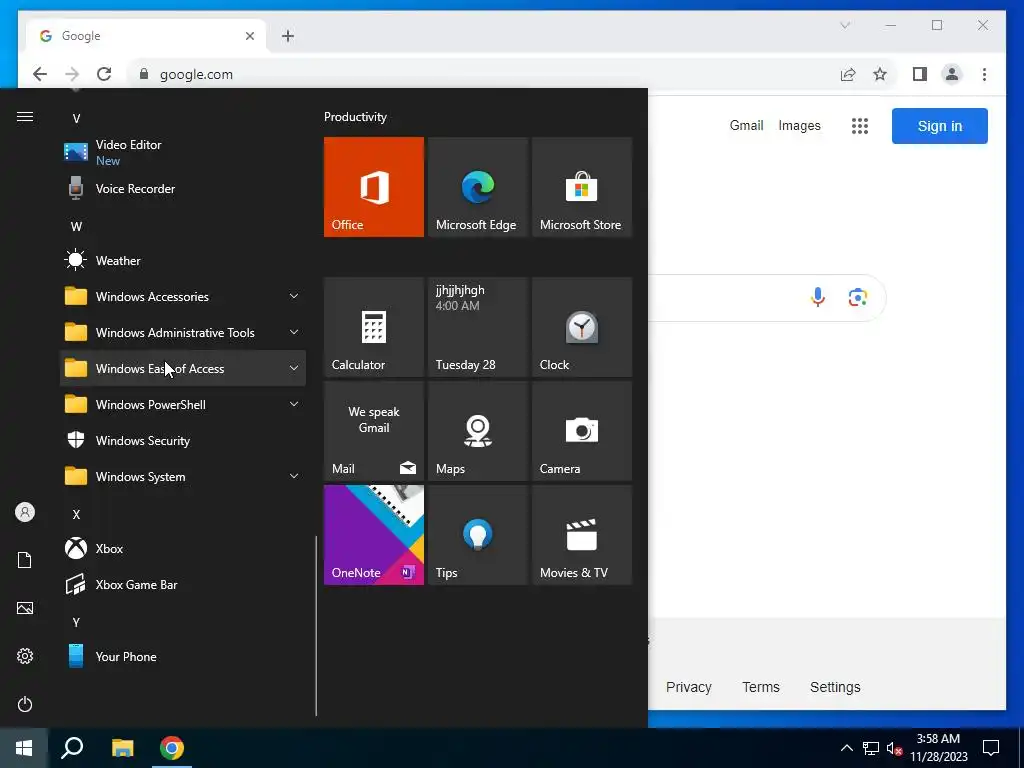Go back in Chrome

coord(40,74)
